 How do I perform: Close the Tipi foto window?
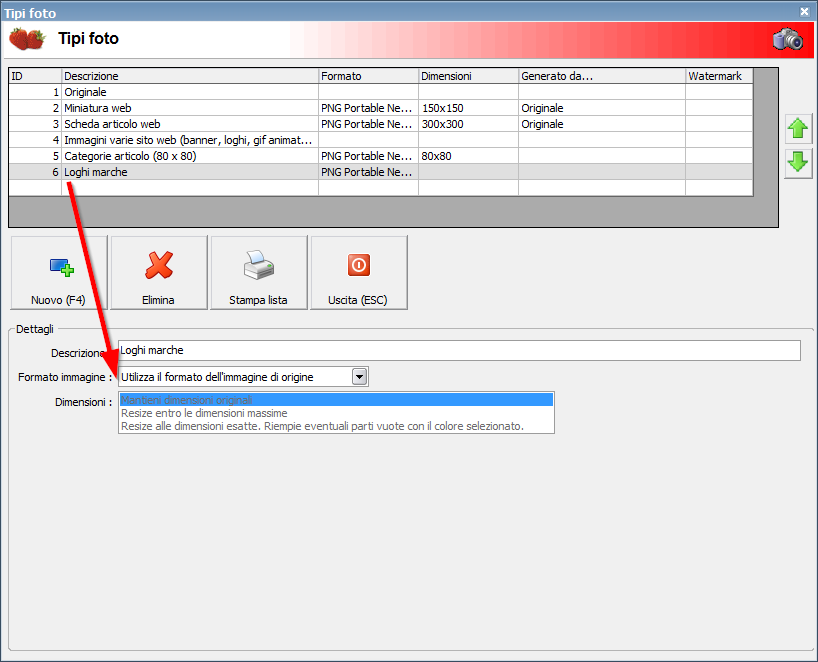804,11
